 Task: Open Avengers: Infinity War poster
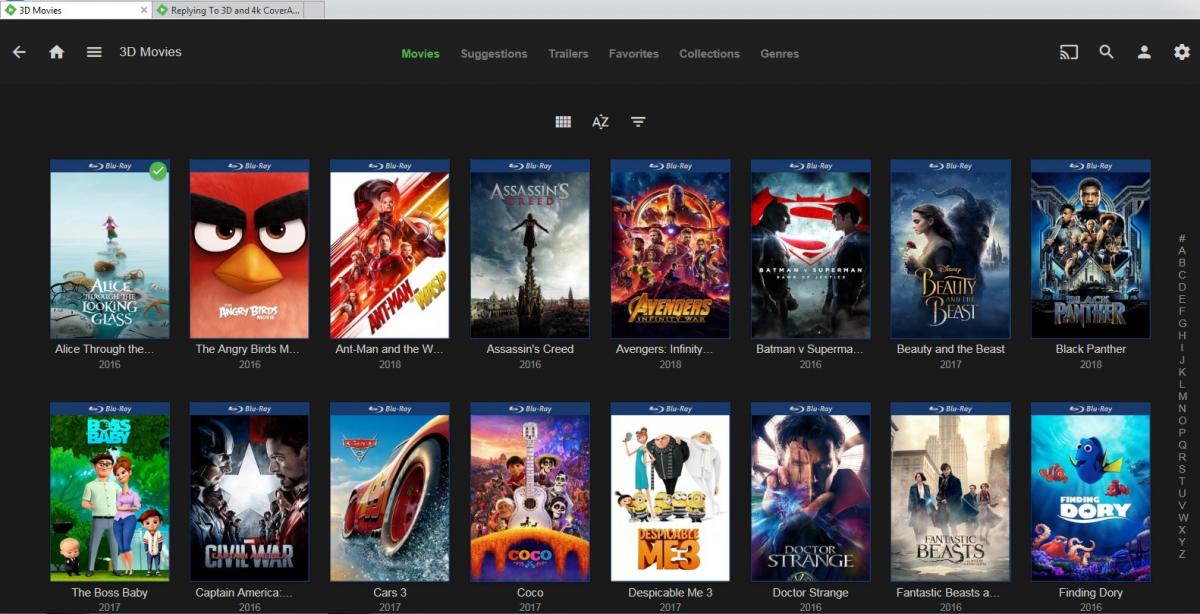point(670,249)
